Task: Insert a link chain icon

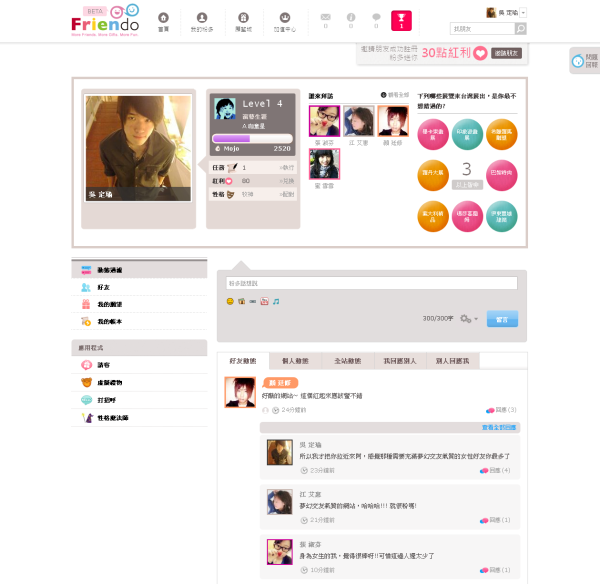Action: point(253,302)
